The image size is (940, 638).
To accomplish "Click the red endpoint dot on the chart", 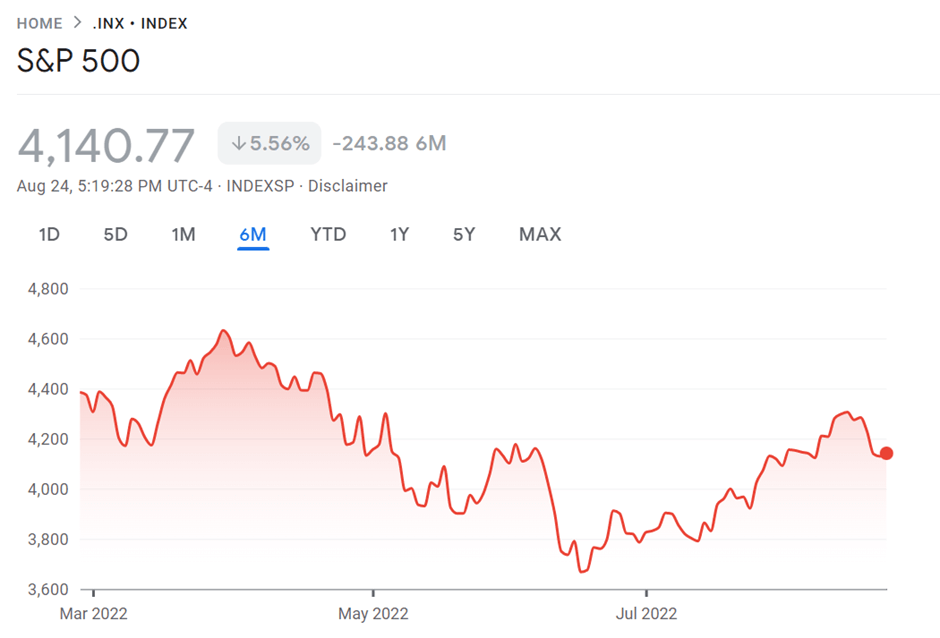I will pyautogui.click(x=886, y=452).
